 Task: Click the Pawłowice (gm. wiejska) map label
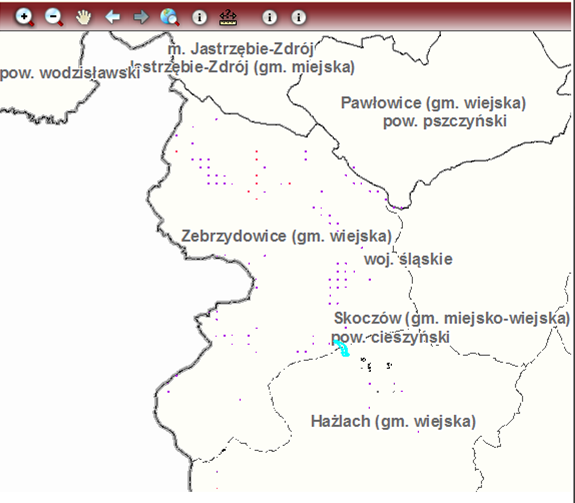point(433,103)
